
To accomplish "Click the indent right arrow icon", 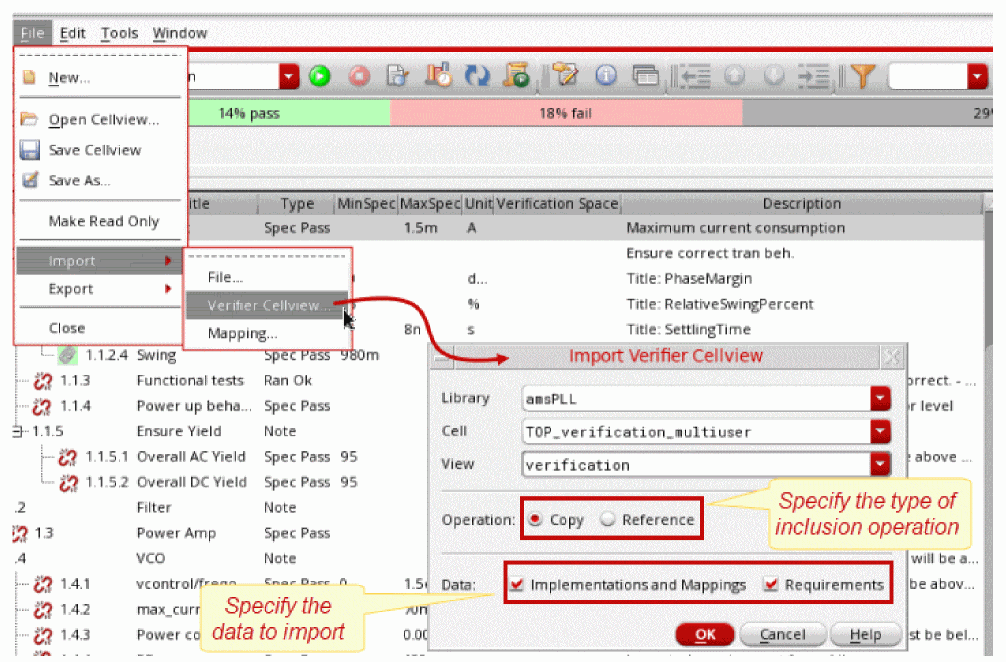I will (x=814, y=76).
